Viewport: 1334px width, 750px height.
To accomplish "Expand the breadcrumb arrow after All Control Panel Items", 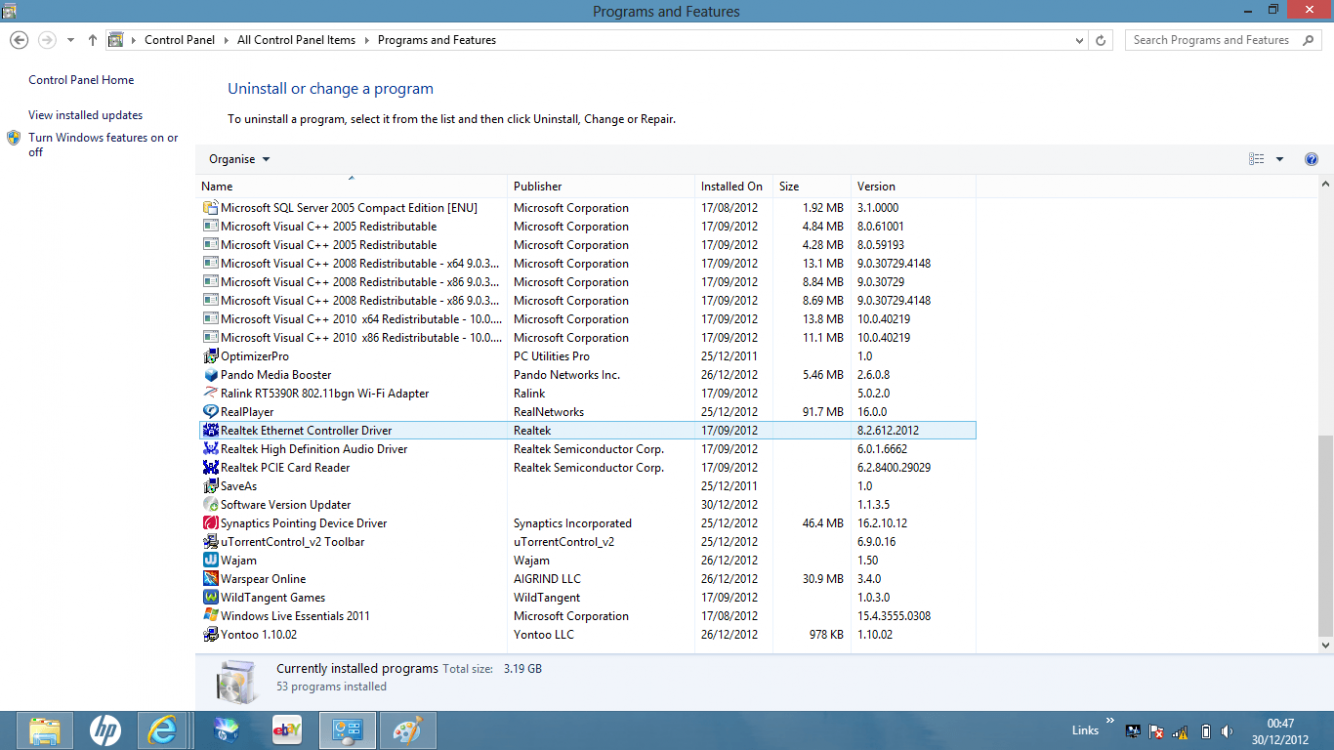I will [367, 40].
